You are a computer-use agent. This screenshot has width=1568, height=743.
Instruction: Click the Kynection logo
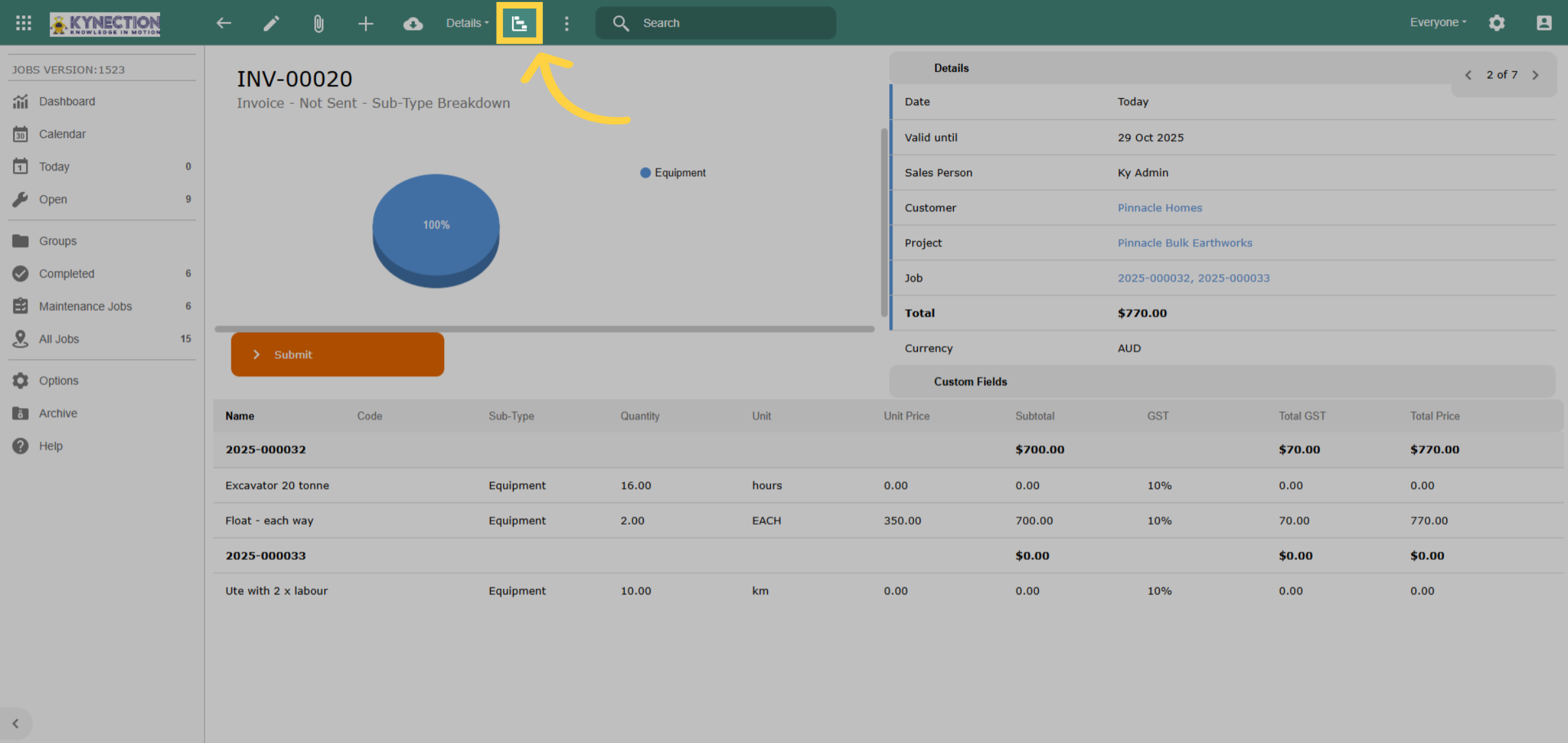click(x=105, y=24)
